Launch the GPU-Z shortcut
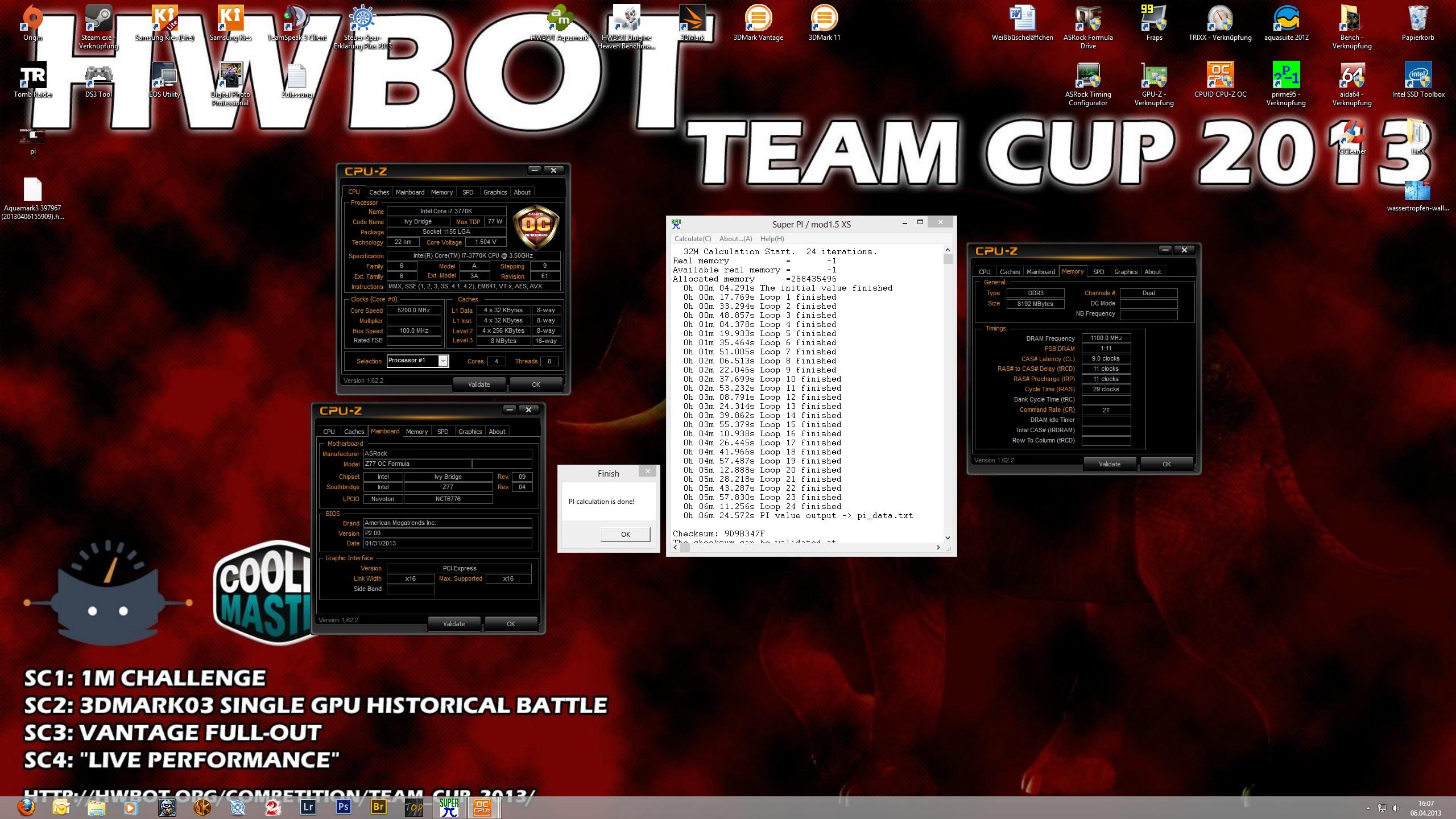 1154,84
